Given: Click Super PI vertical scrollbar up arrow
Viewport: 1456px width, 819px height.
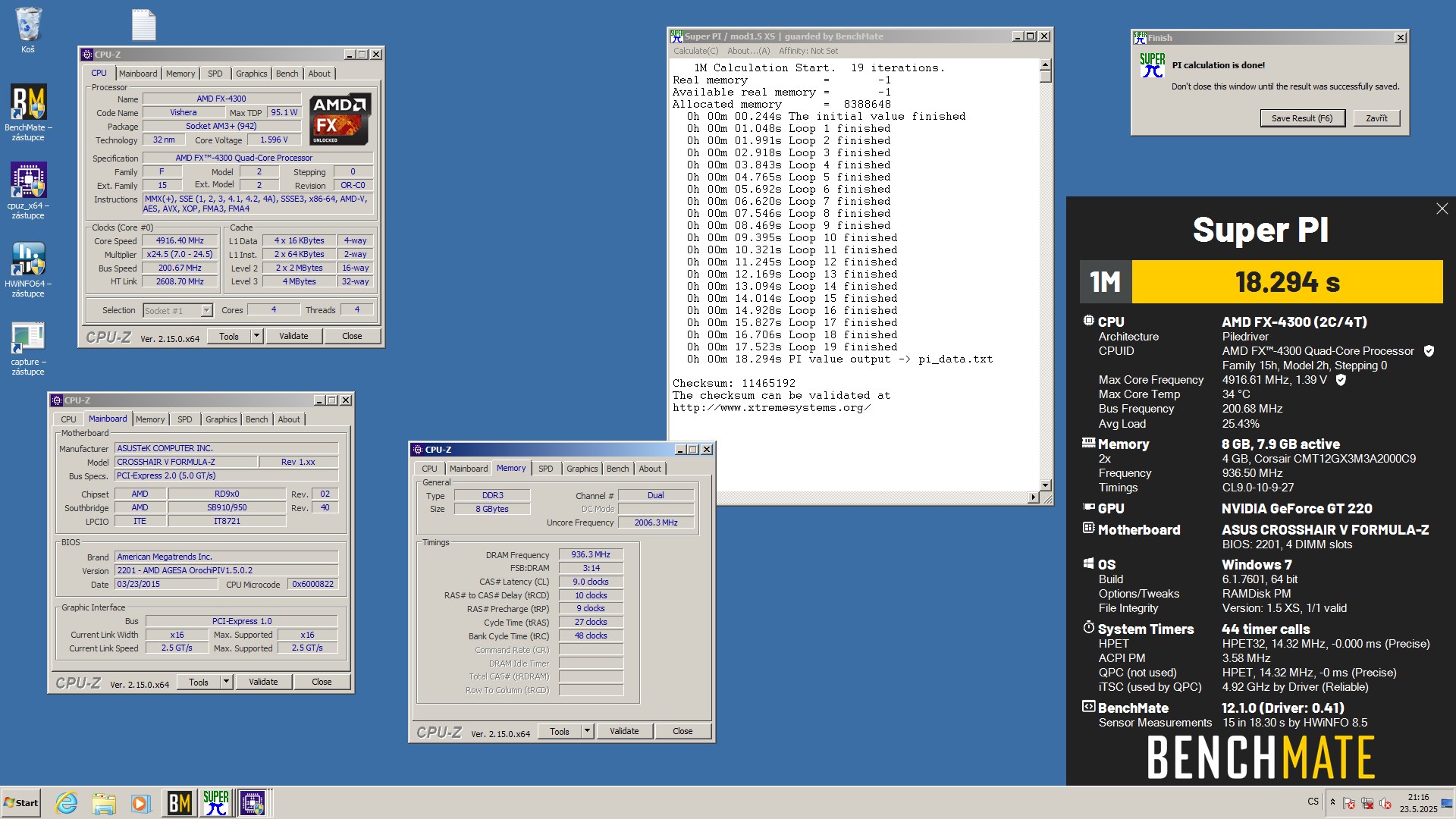Looking at the screenshot, I should click(x=1045, y=65).
